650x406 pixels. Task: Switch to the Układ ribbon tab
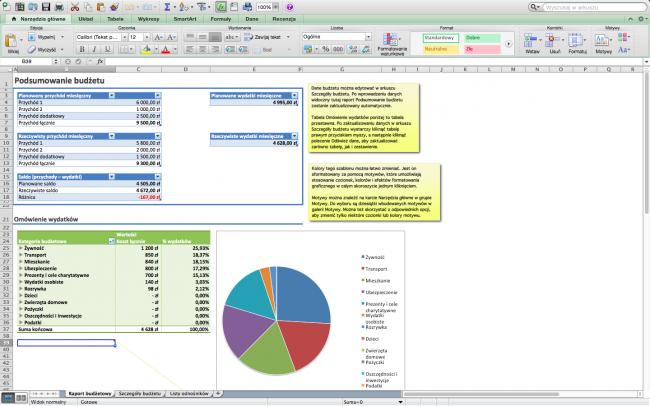pos(86,19)
